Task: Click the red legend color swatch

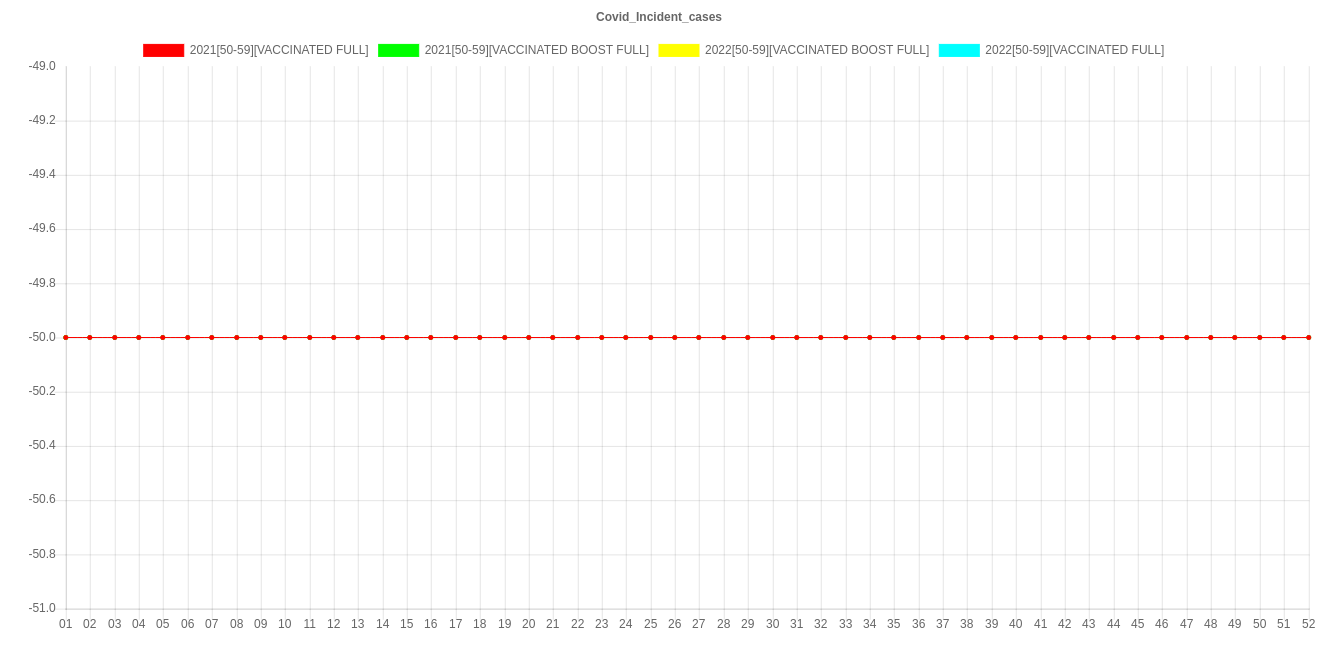Action: click(x=164, y=50)
